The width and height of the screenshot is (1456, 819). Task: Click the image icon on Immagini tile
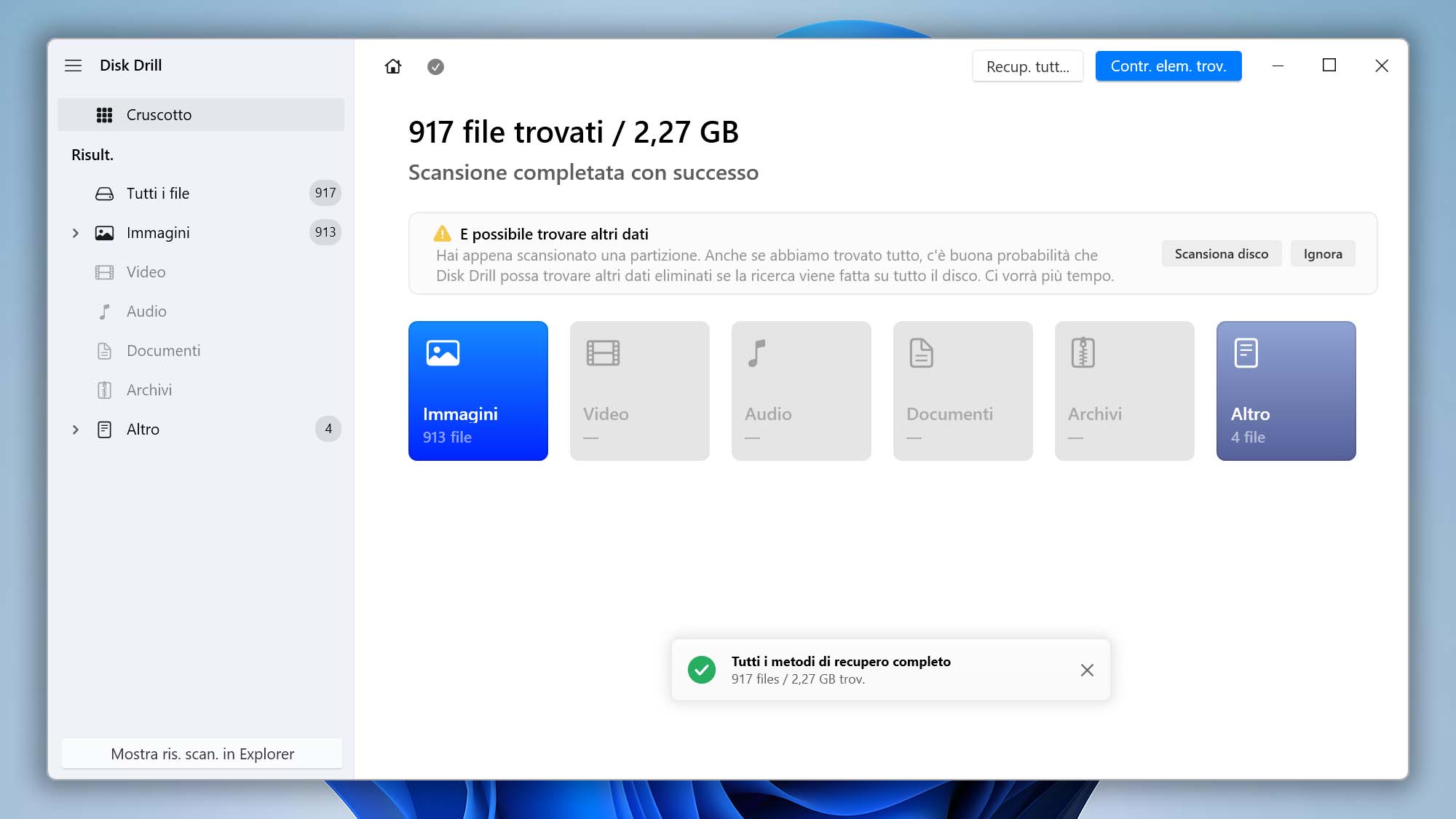click(x=443, y=353)
